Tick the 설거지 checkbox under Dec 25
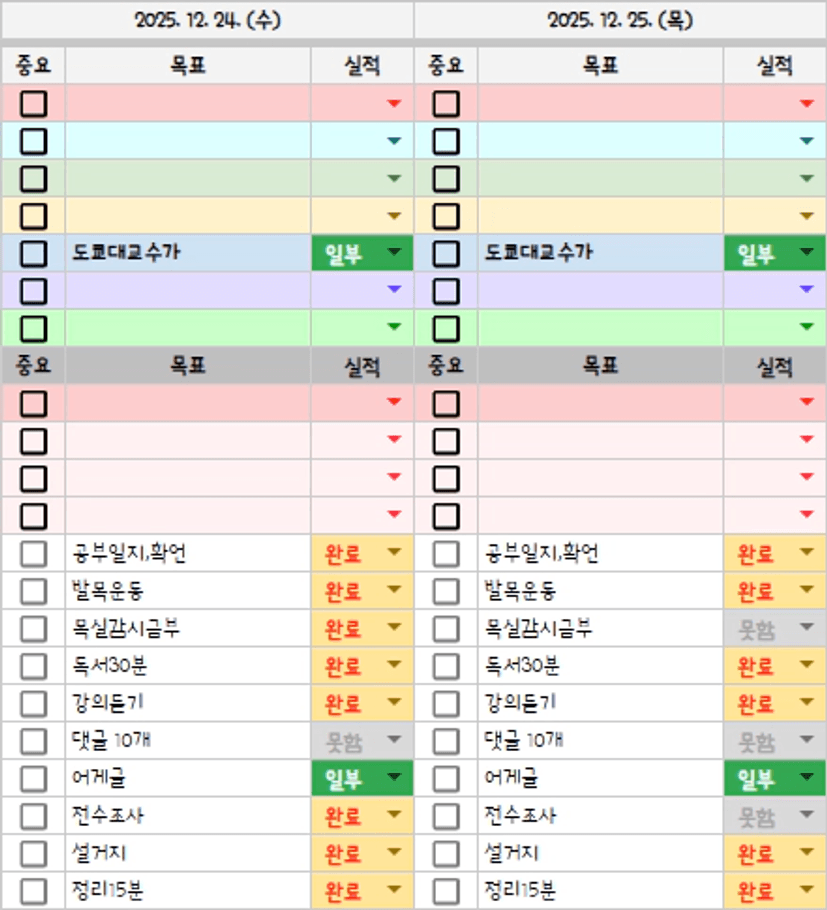Viewport: 827px width, 910px height. click(446, 853)
